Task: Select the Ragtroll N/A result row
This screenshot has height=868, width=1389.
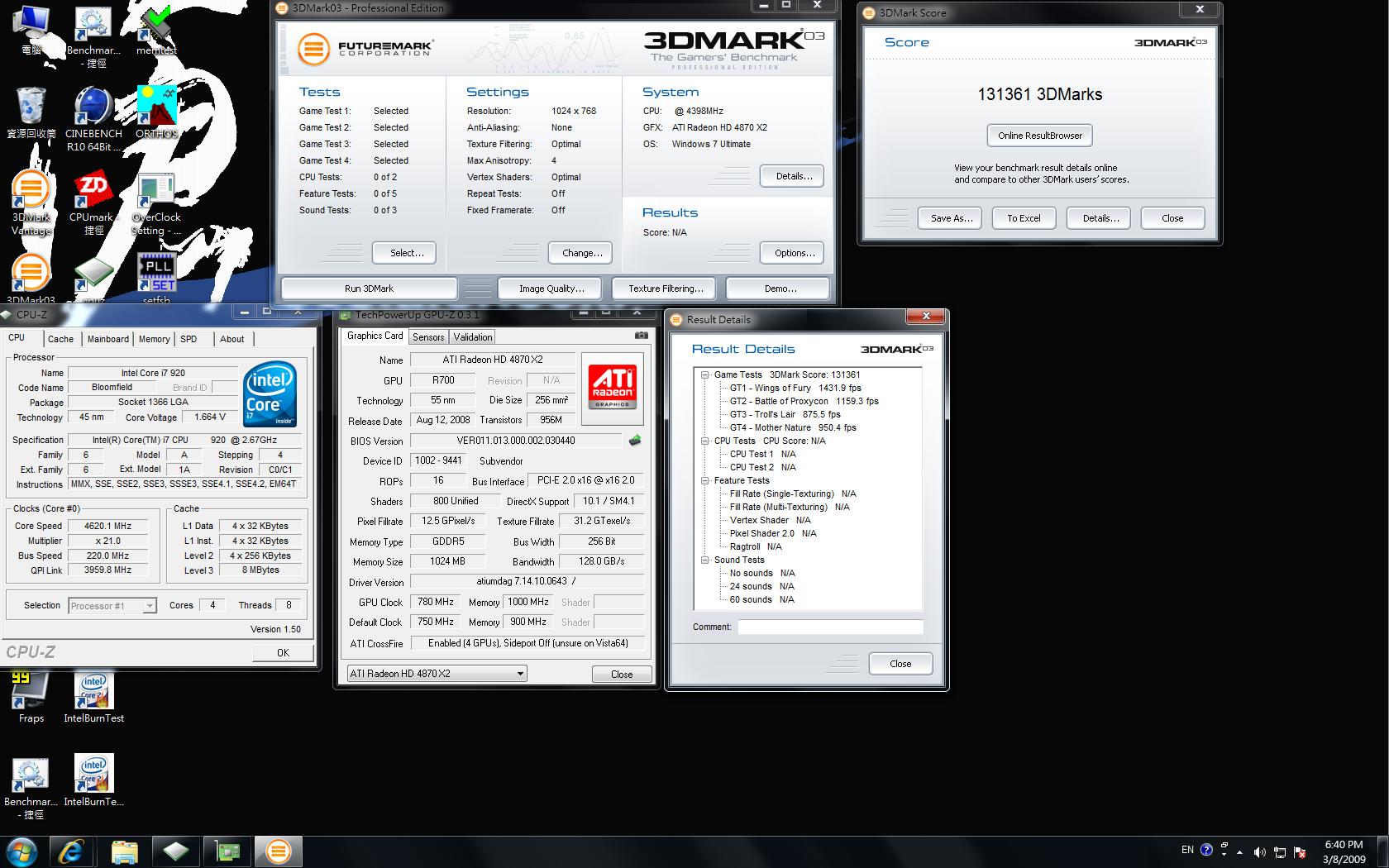Action: 756,546
